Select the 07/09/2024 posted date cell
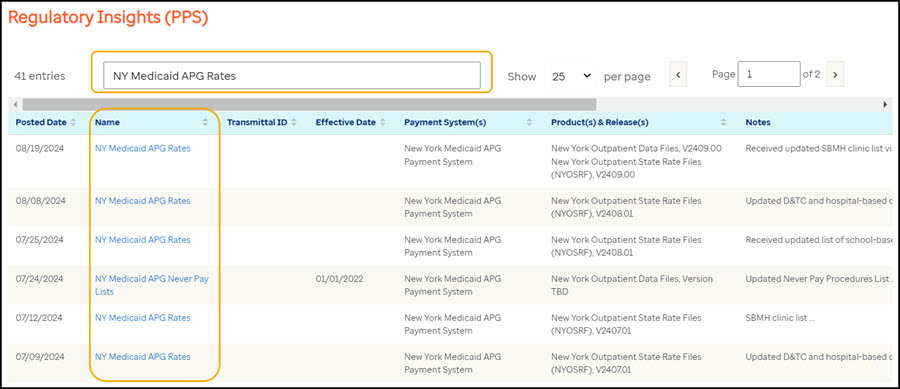Image resolution: width=900 pixels, height=389 pixels. coord(40,356)
